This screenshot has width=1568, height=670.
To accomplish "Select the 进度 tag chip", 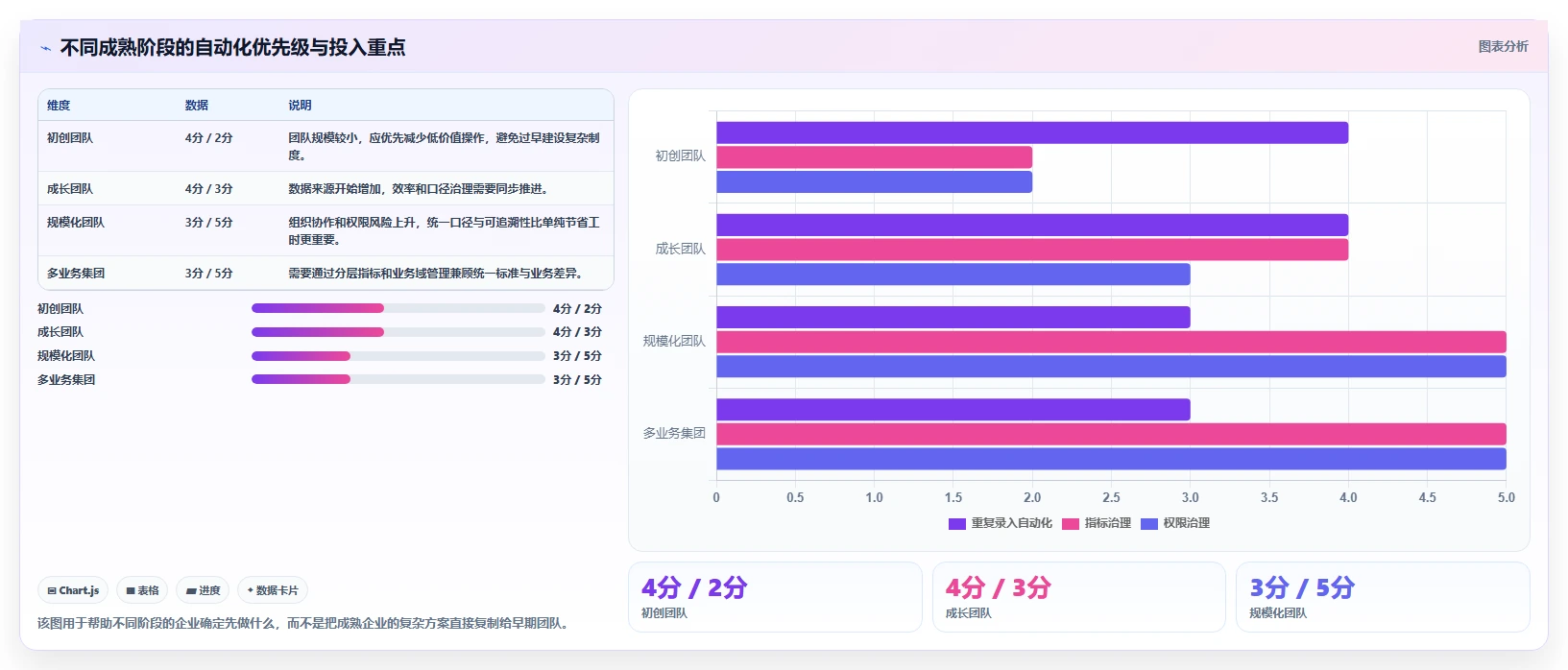I will (x=203, y=590).
